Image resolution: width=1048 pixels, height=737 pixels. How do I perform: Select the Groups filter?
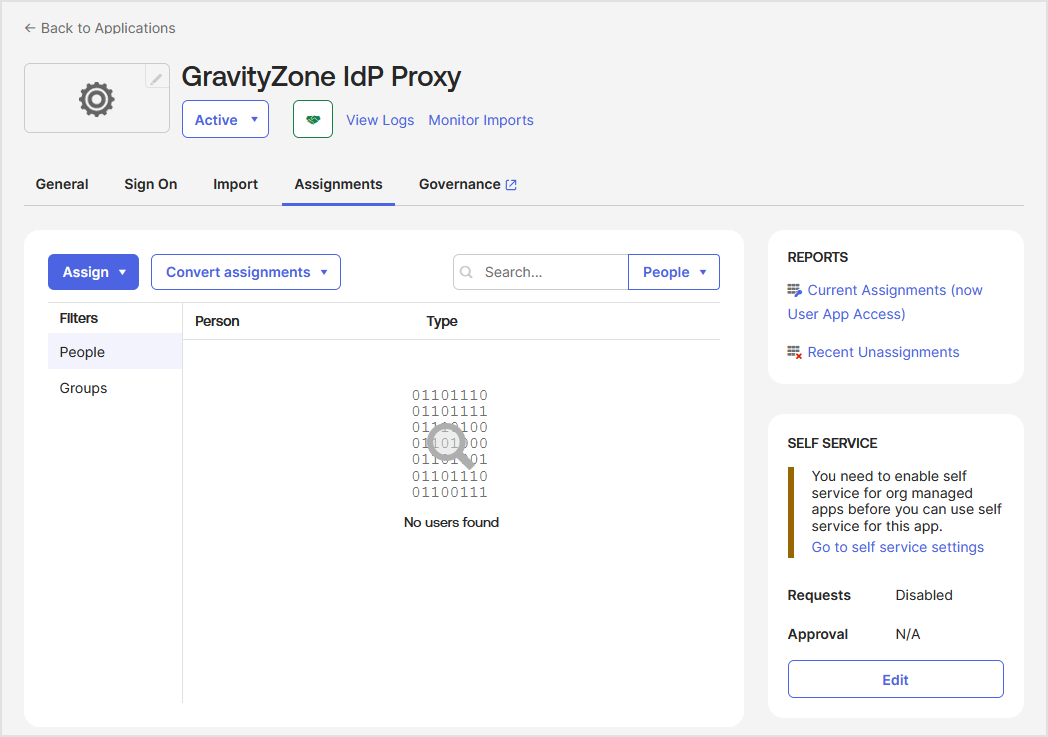pyautogui.click(x=115, y=388)
